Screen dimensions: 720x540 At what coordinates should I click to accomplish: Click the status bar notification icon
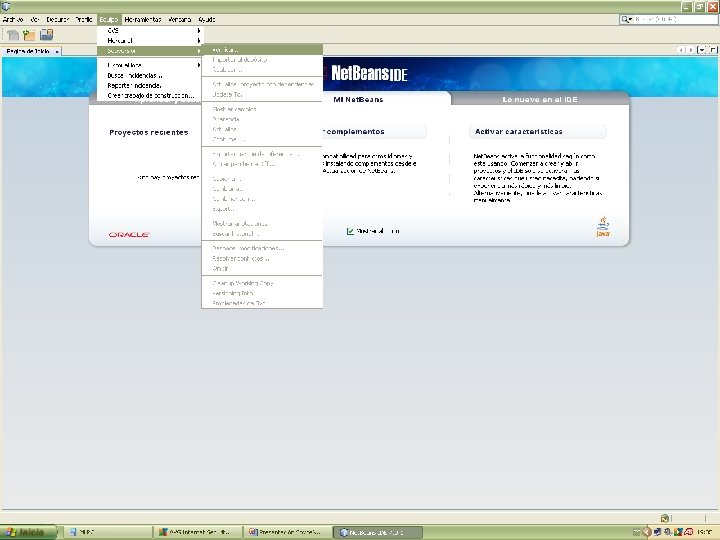point(664,518)
